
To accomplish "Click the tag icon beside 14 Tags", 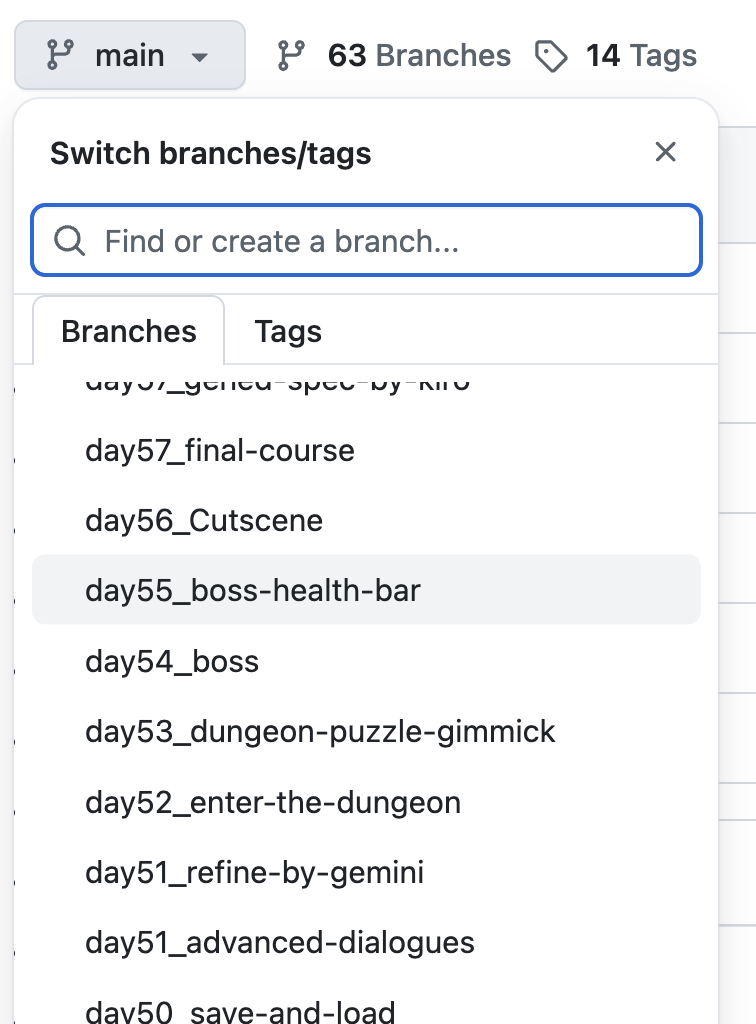I will point(551,56).
